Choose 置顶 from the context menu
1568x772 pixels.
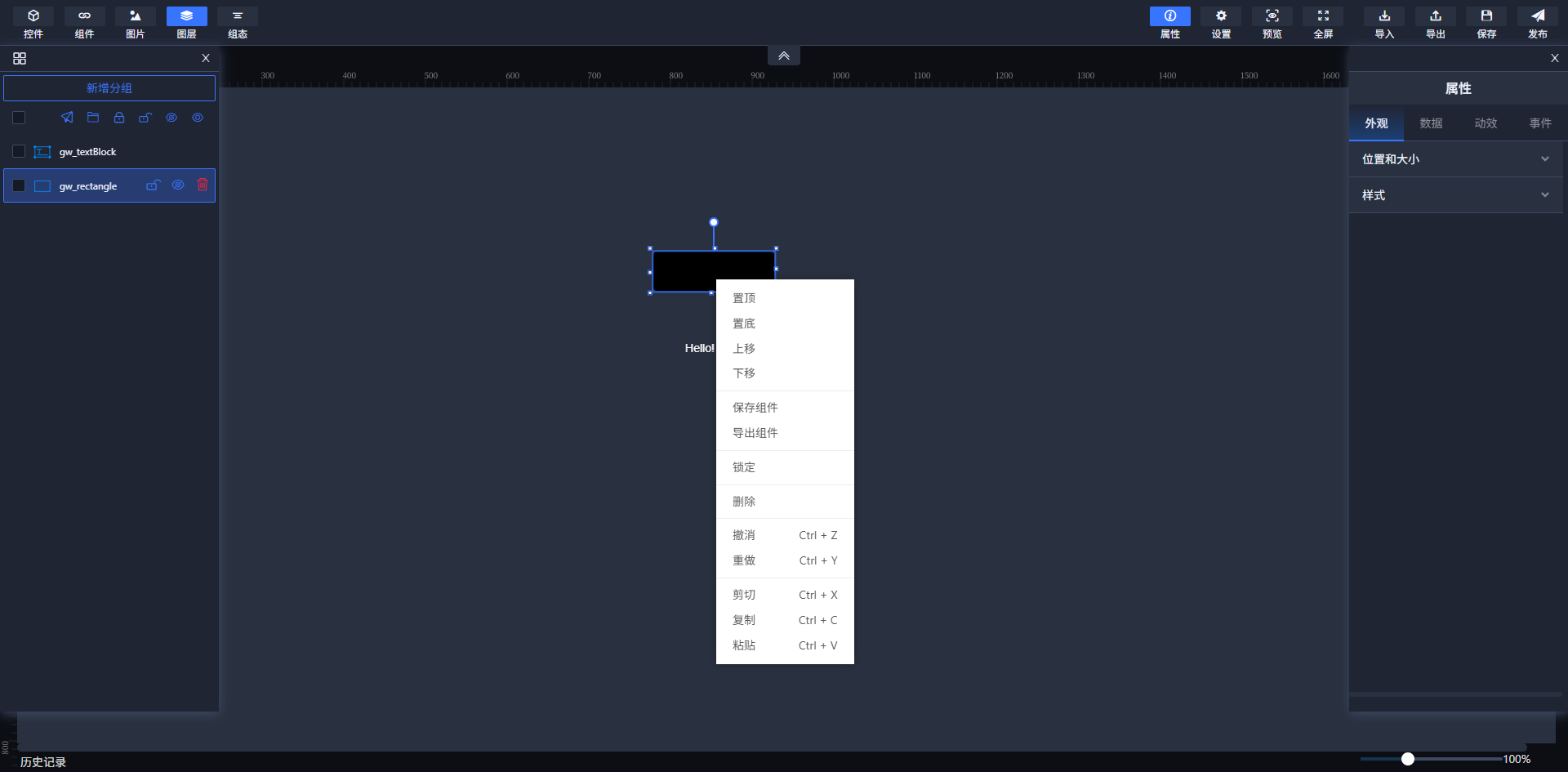pyautogui.click(x=785, y=298)
